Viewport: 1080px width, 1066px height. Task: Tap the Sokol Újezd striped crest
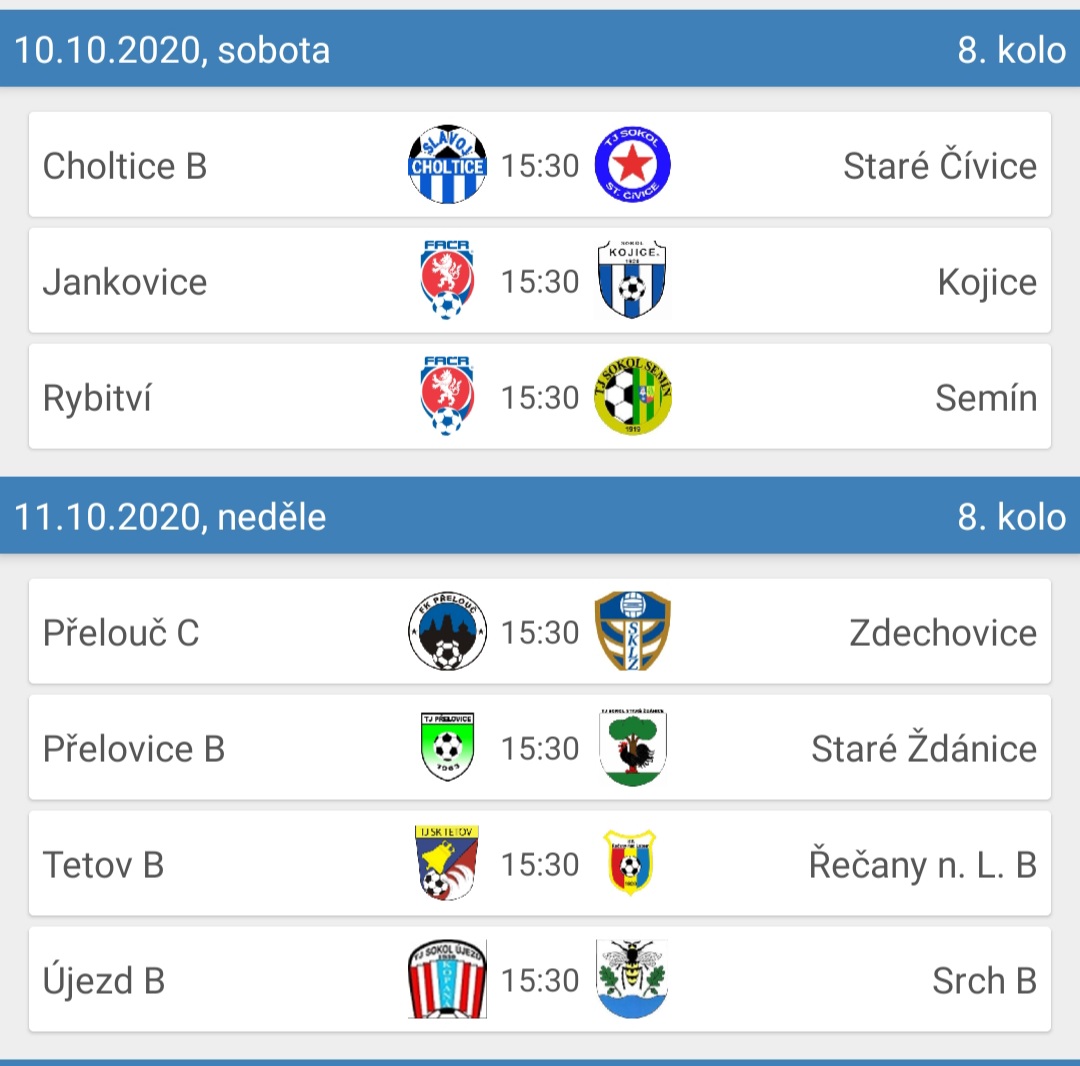447,979
